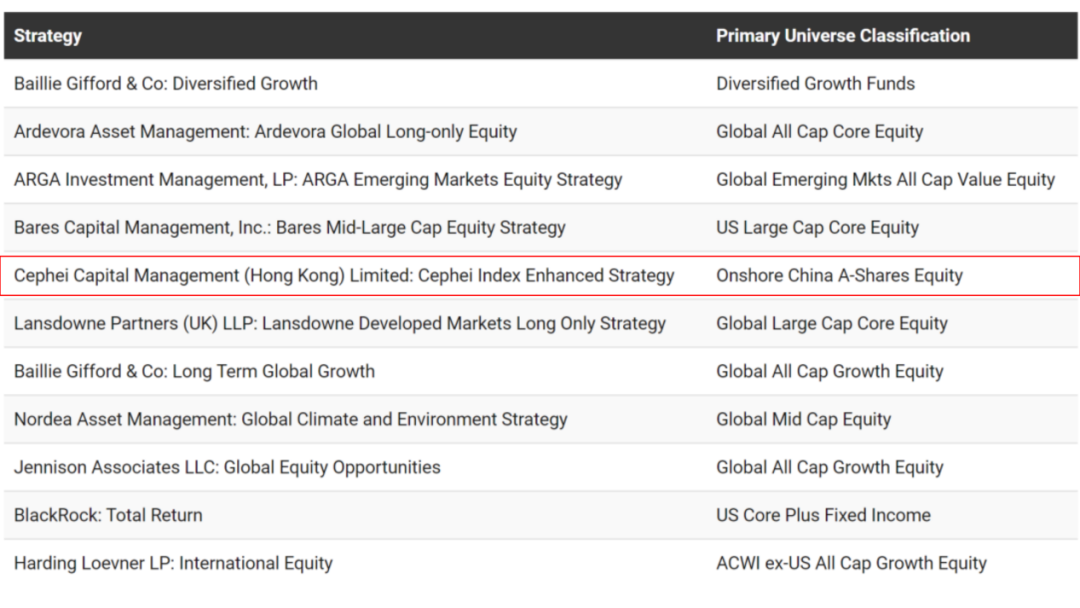Select Lansdowne Developed Markets Long Only Strategy
This screenshot has height=608, width=1080.
340,324
